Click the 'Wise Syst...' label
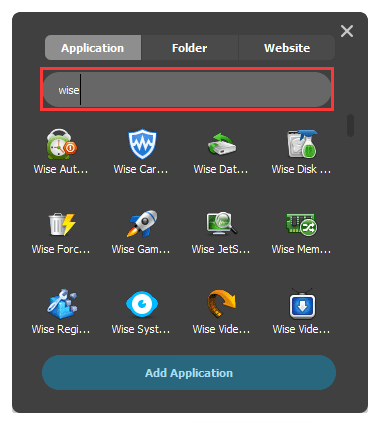The width and height of the screenshot is (380, 425). [x=141, y=329]
